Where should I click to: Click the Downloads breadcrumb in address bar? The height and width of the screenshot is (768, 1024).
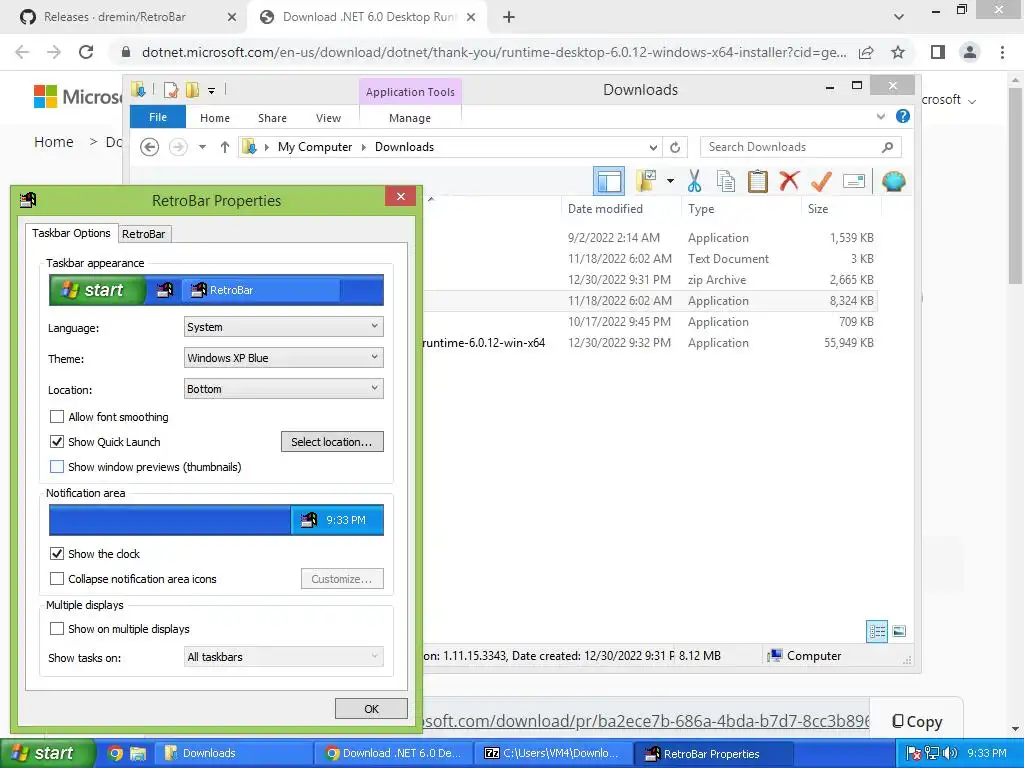[404, 147]
